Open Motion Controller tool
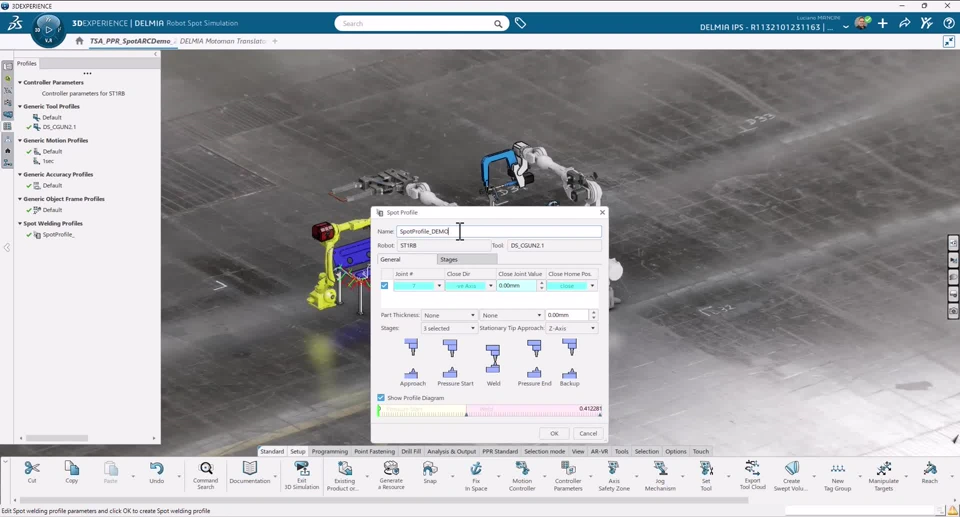 coord(522,469)
